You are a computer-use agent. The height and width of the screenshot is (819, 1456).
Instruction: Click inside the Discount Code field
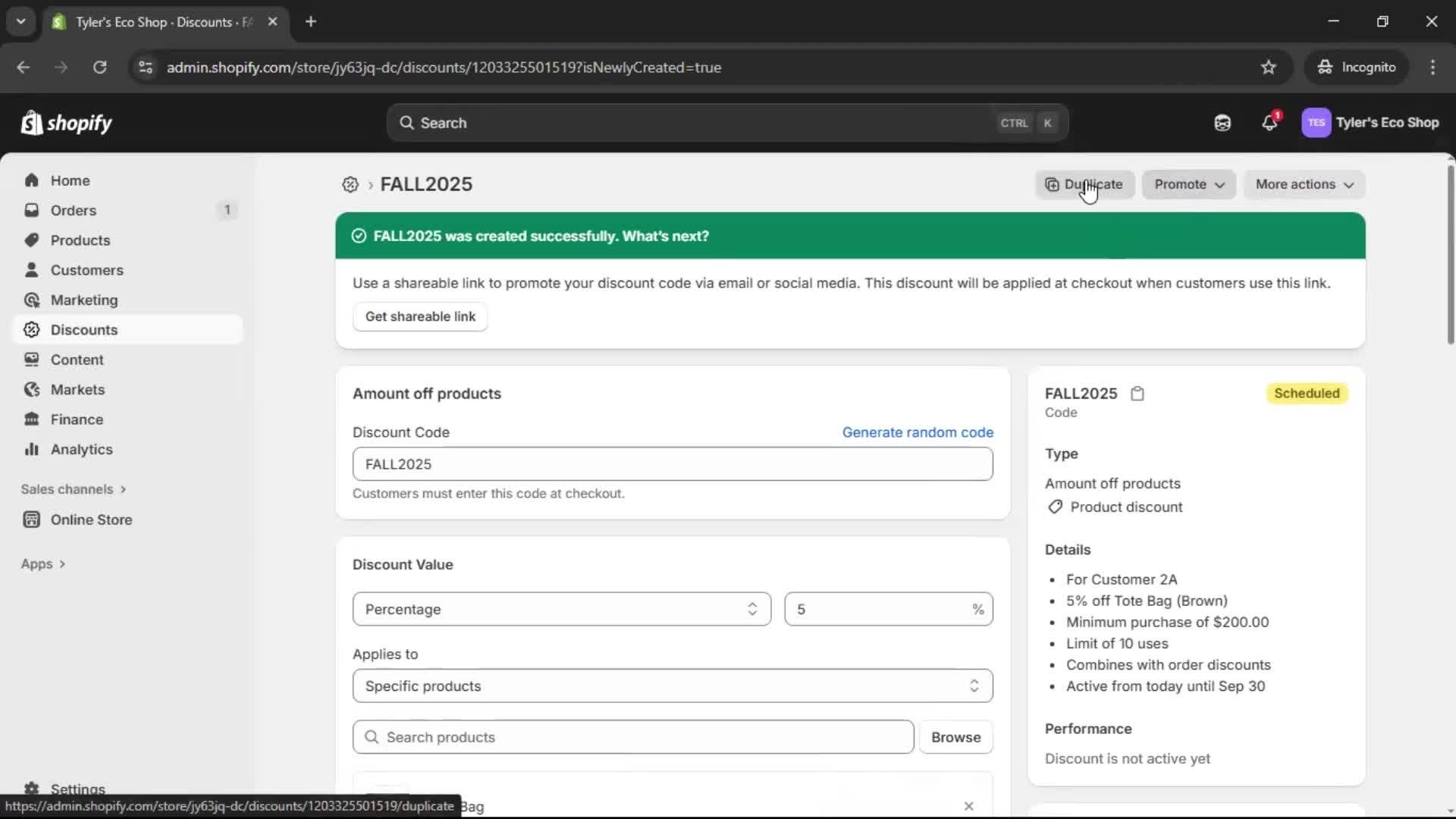click(x=672, y=463)
